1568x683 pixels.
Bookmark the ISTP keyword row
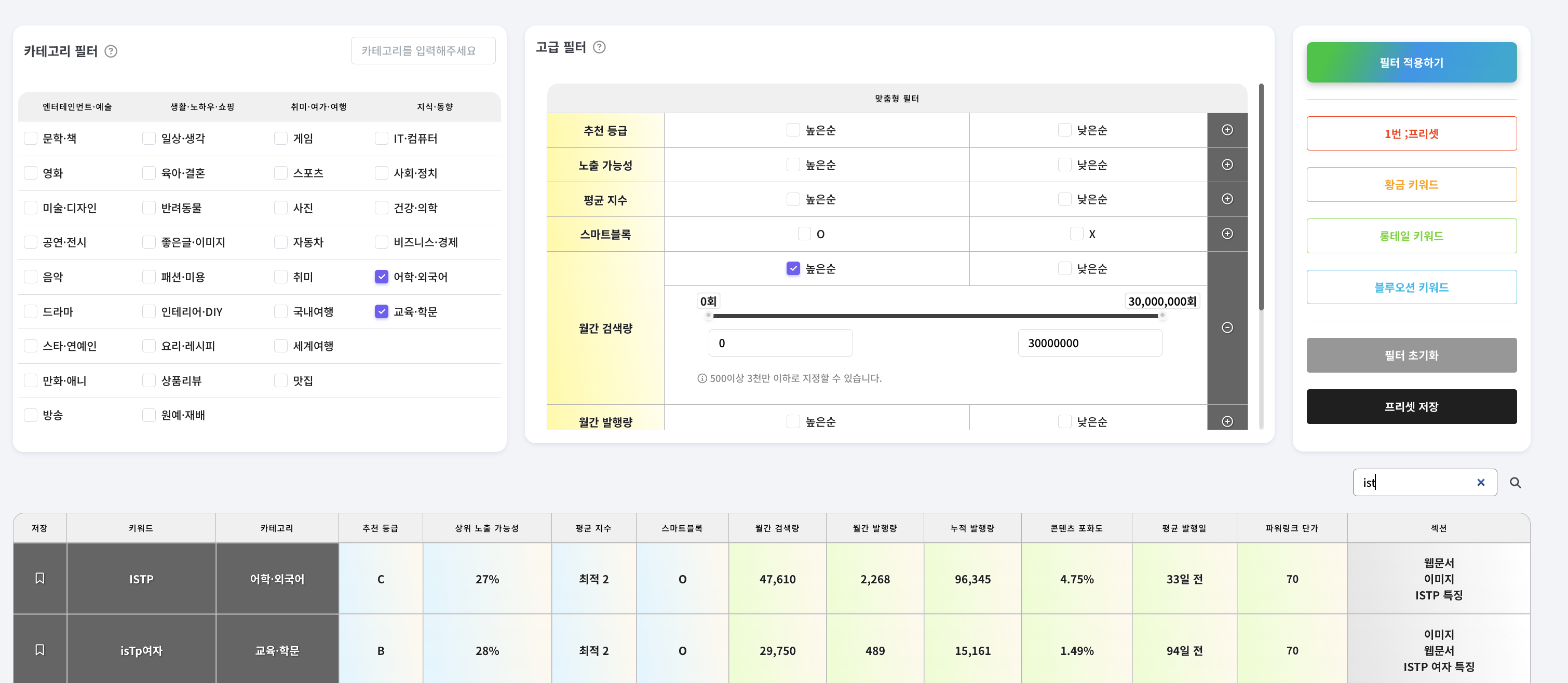pos(39,578)
